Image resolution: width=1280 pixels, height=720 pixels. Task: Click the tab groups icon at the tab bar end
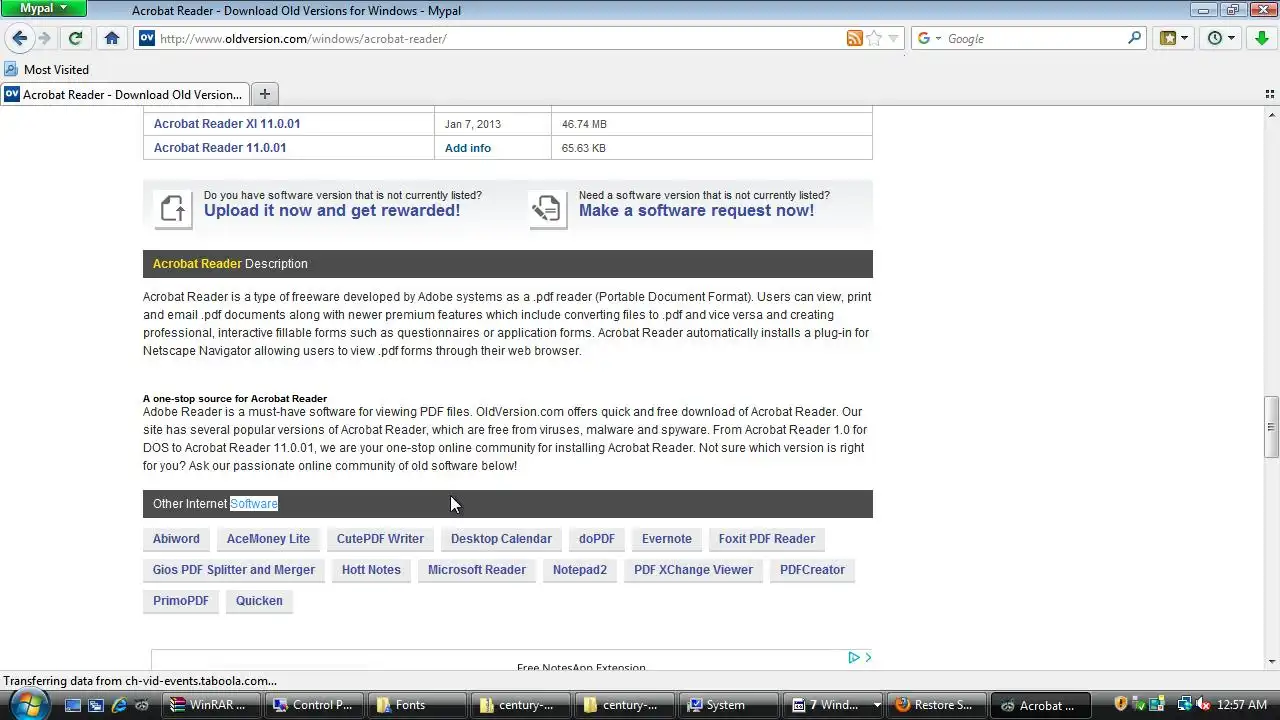point(1270,94)
